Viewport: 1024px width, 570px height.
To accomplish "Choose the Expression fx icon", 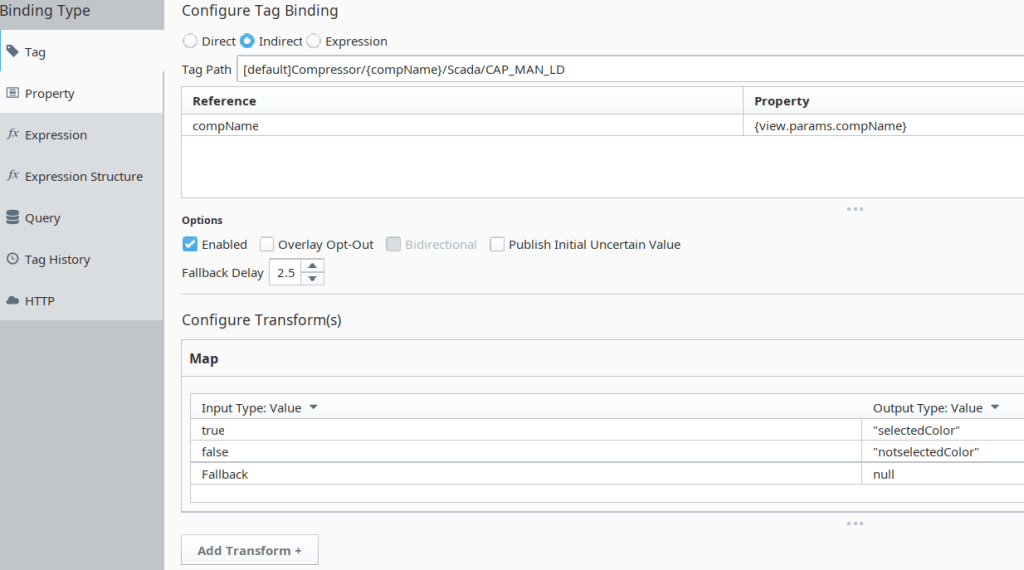I will [13, 135].
